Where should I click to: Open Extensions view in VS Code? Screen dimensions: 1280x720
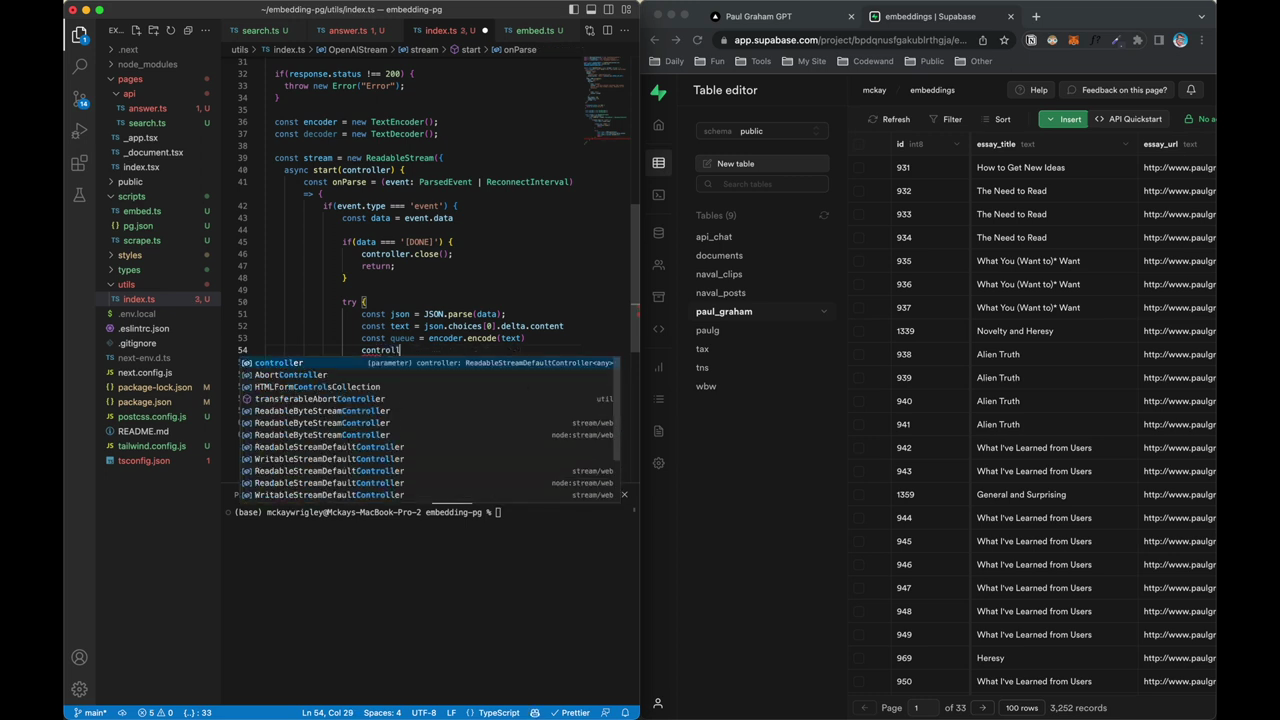coord(79,163)
